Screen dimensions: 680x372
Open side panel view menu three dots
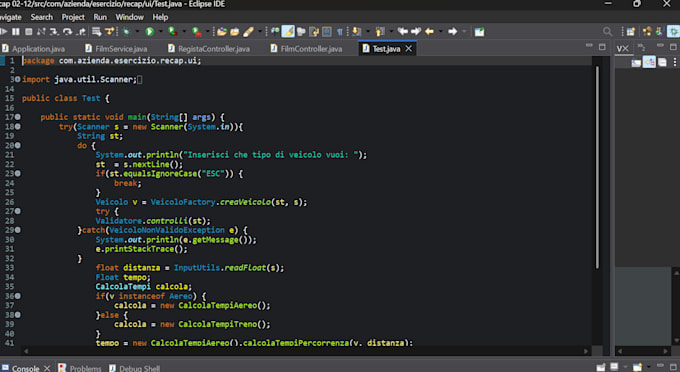coord(675,63)
